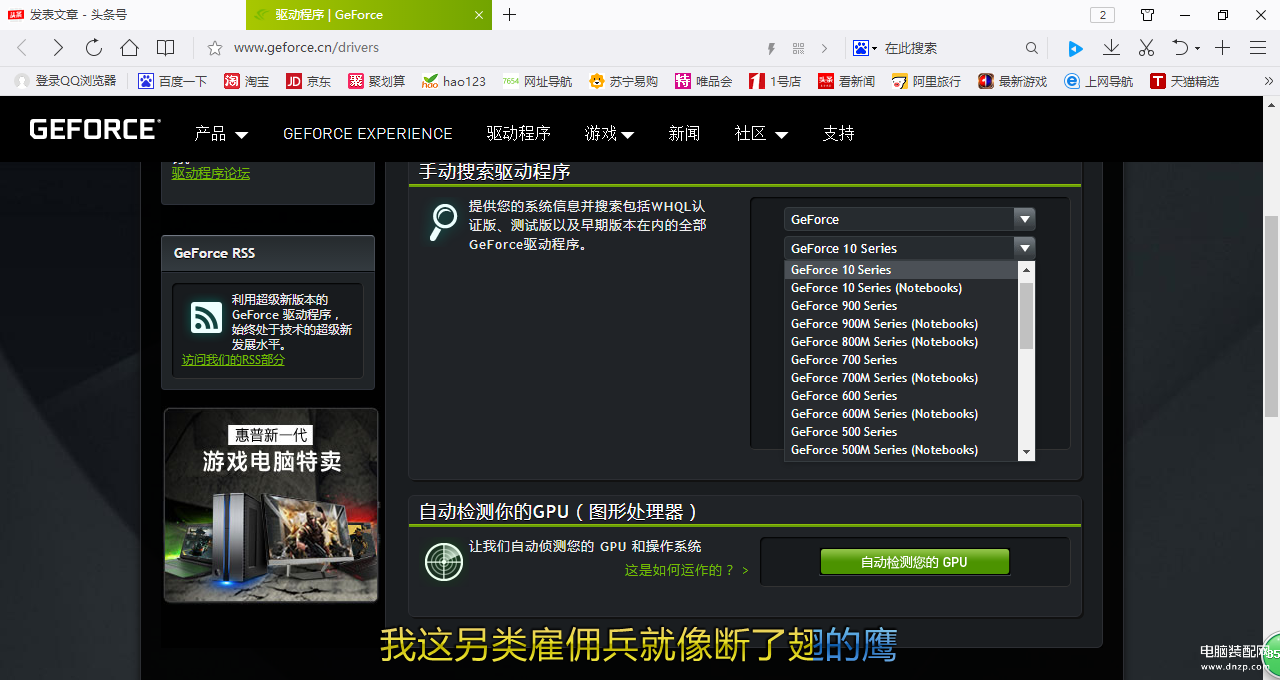The height and width of the screenshot is (680, 1280).
Task: Click the lightning speed-mode icon in address bar
Action: coord(771,48)
